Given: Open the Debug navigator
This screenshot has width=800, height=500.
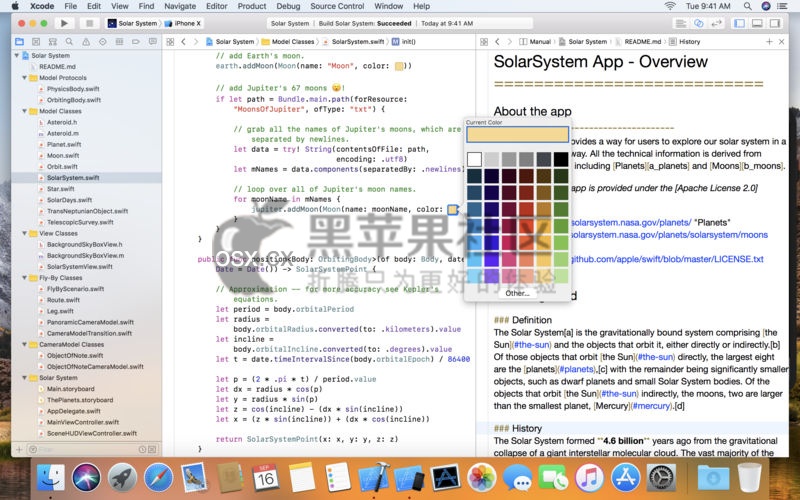Looking at the screenshot, I should pos(119,42).
